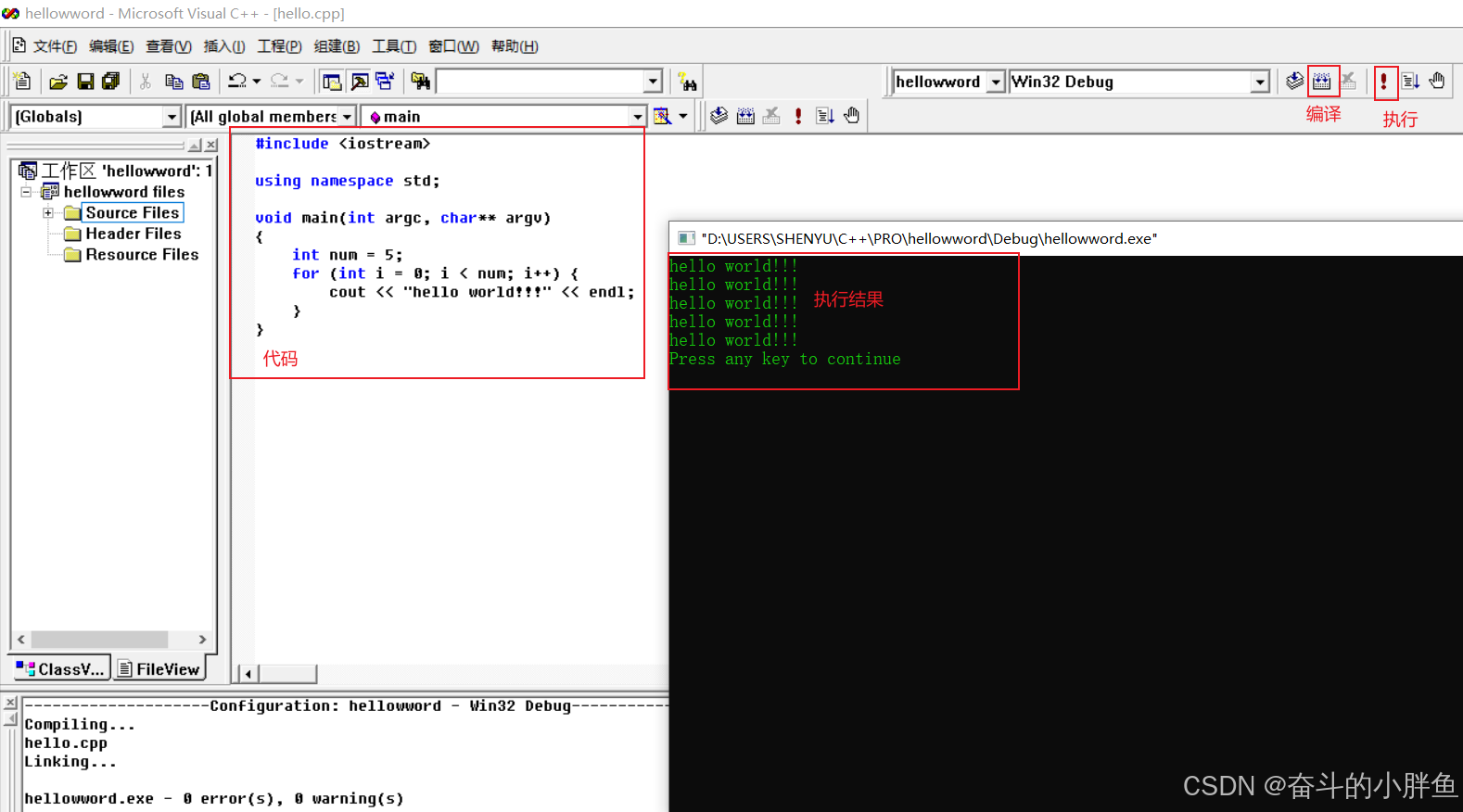
Task: Click the Open file folder icon
Action: [58, 82]
